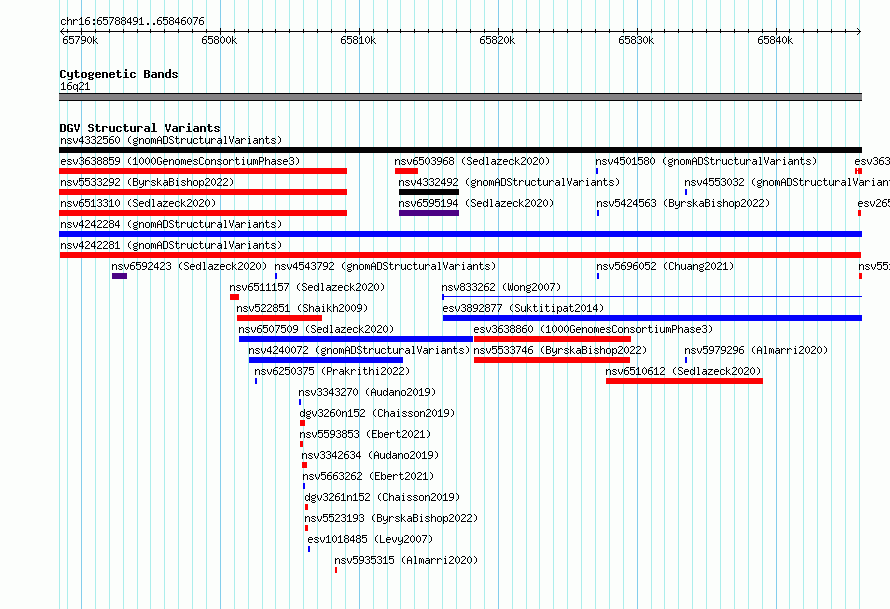Click the blue esv3892877 variant bar

coord(652,318)
